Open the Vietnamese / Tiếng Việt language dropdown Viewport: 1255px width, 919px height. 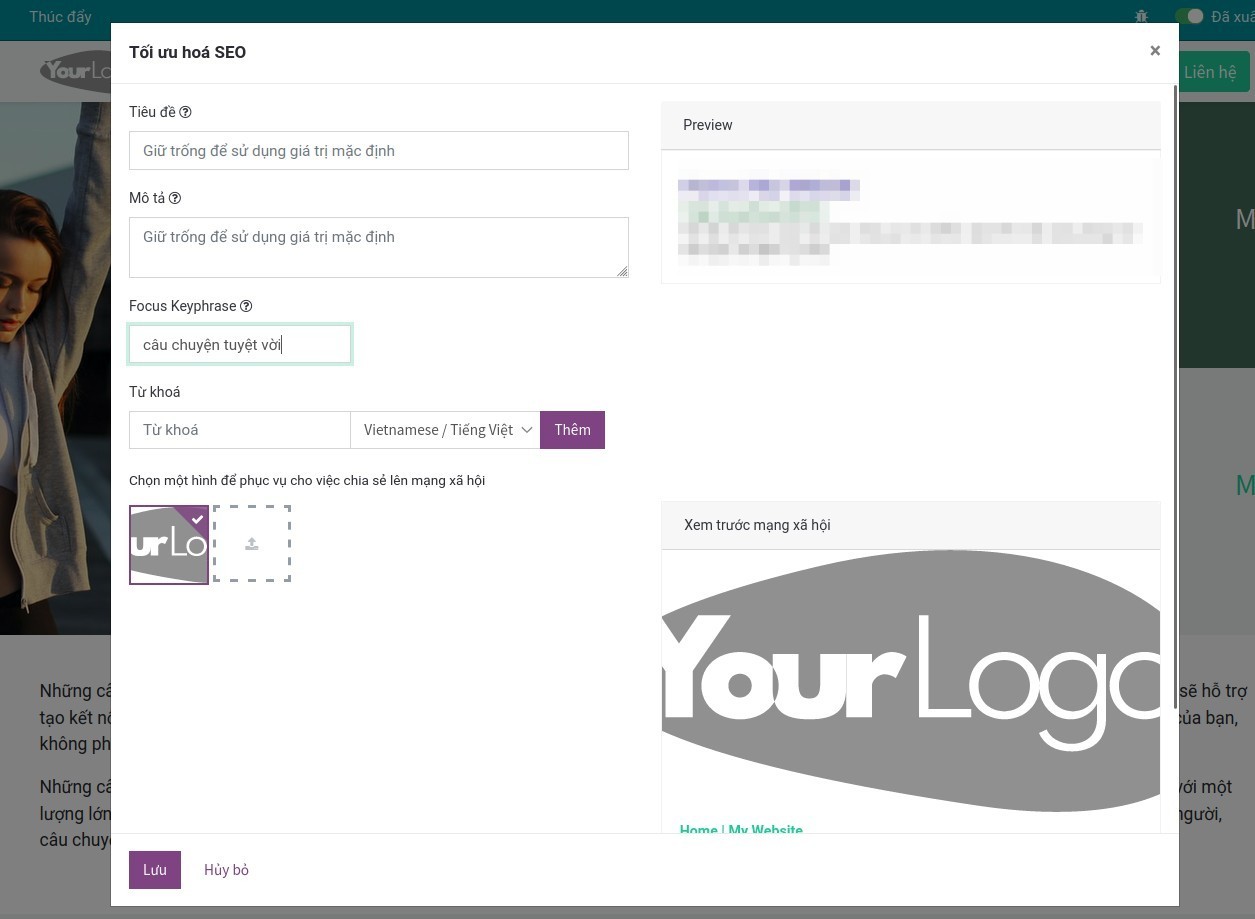coord(445,430)
